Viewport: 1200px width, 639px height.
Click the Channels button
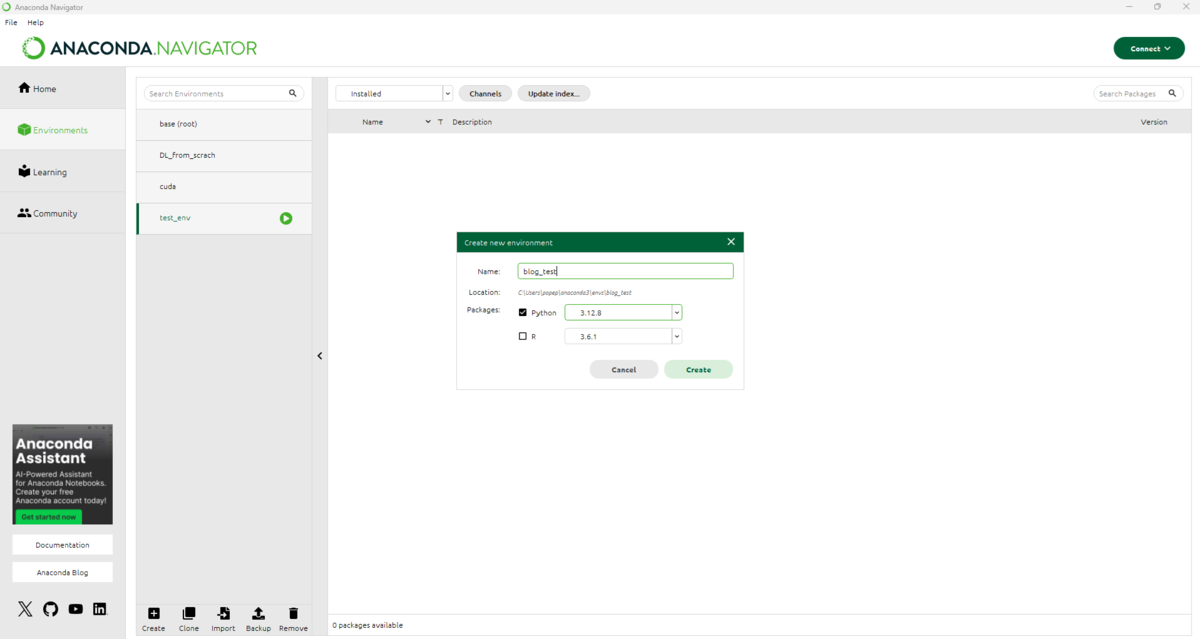click(x=485, y=93)
